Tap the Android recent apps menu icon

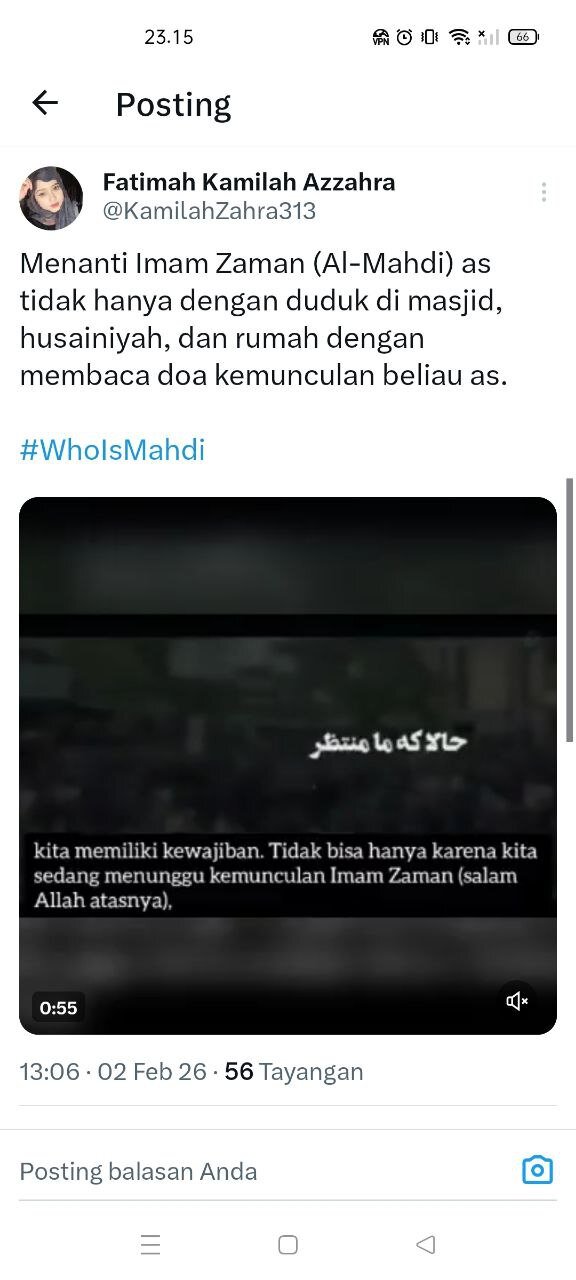[151, 1244]
